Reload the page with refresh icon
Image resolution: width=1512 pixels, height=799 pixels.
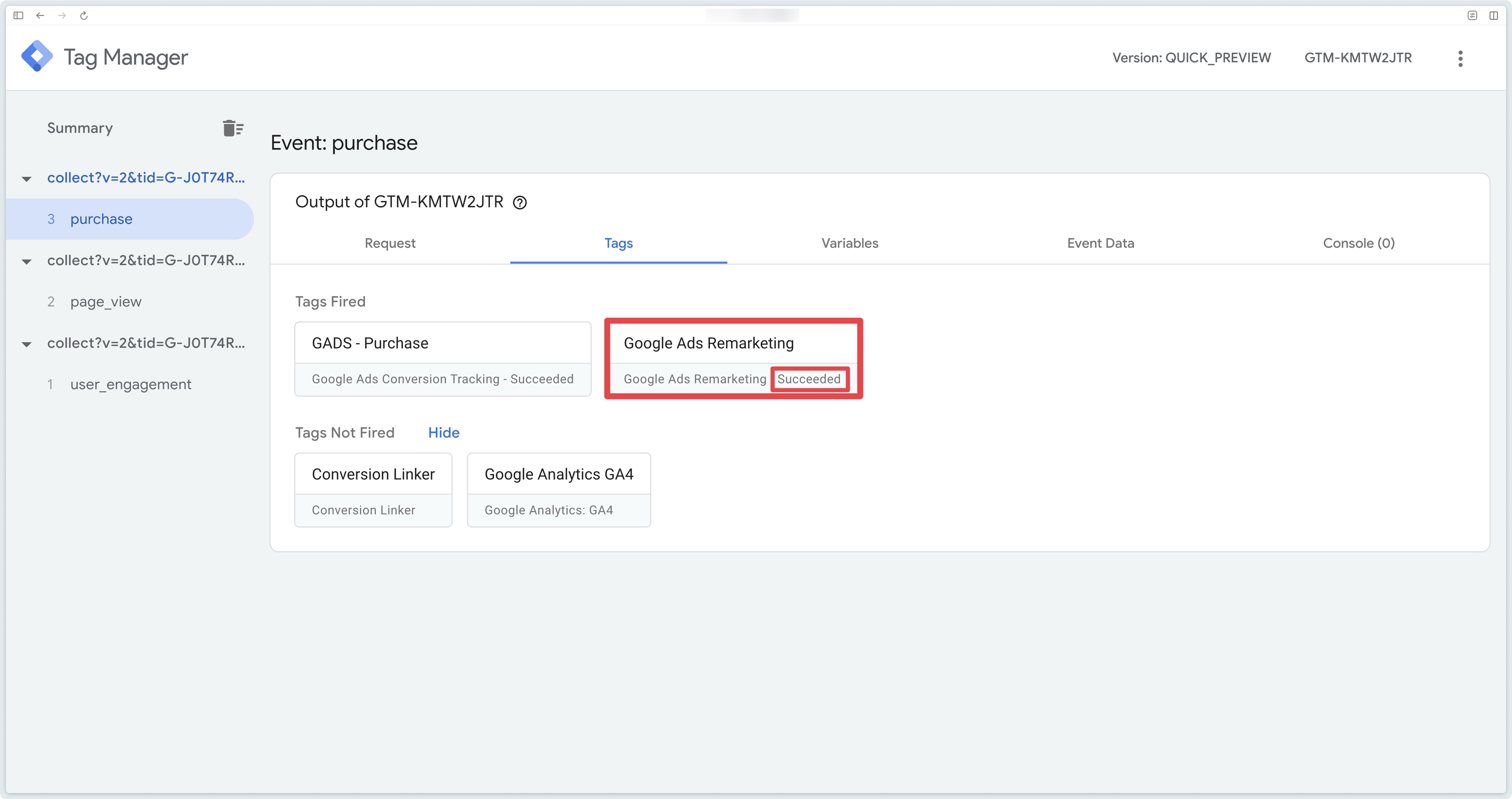[x=84, y=15]
